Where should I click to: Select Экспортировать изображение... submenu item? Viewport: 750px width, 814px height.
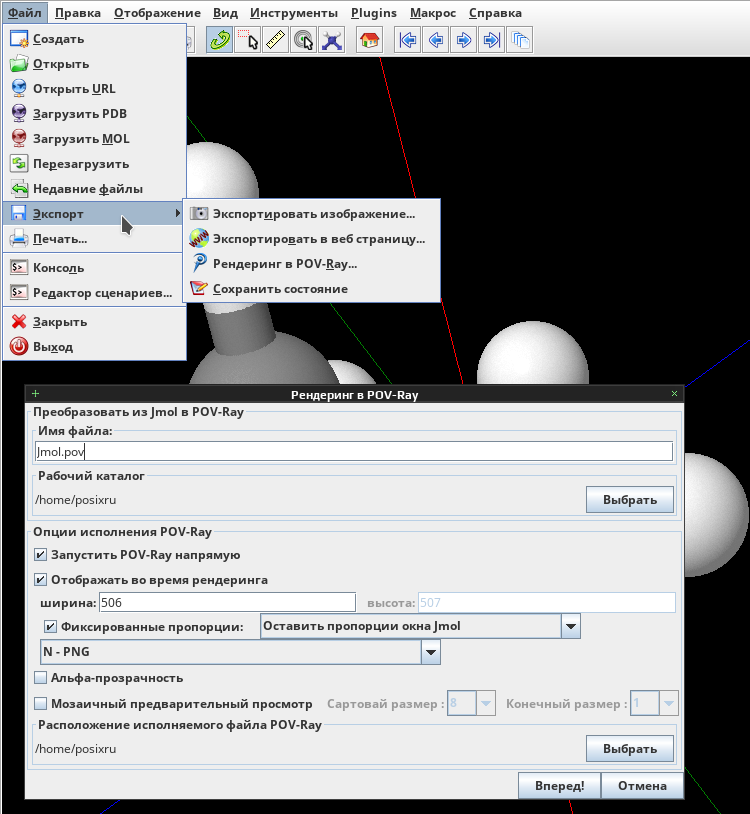click(311, 214)
